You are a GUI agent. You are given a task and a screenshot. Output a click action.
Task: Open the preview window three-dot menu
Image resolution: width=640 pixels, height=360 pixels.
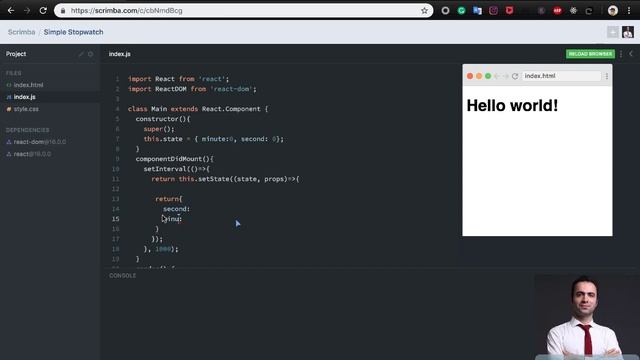click(607, 76)
